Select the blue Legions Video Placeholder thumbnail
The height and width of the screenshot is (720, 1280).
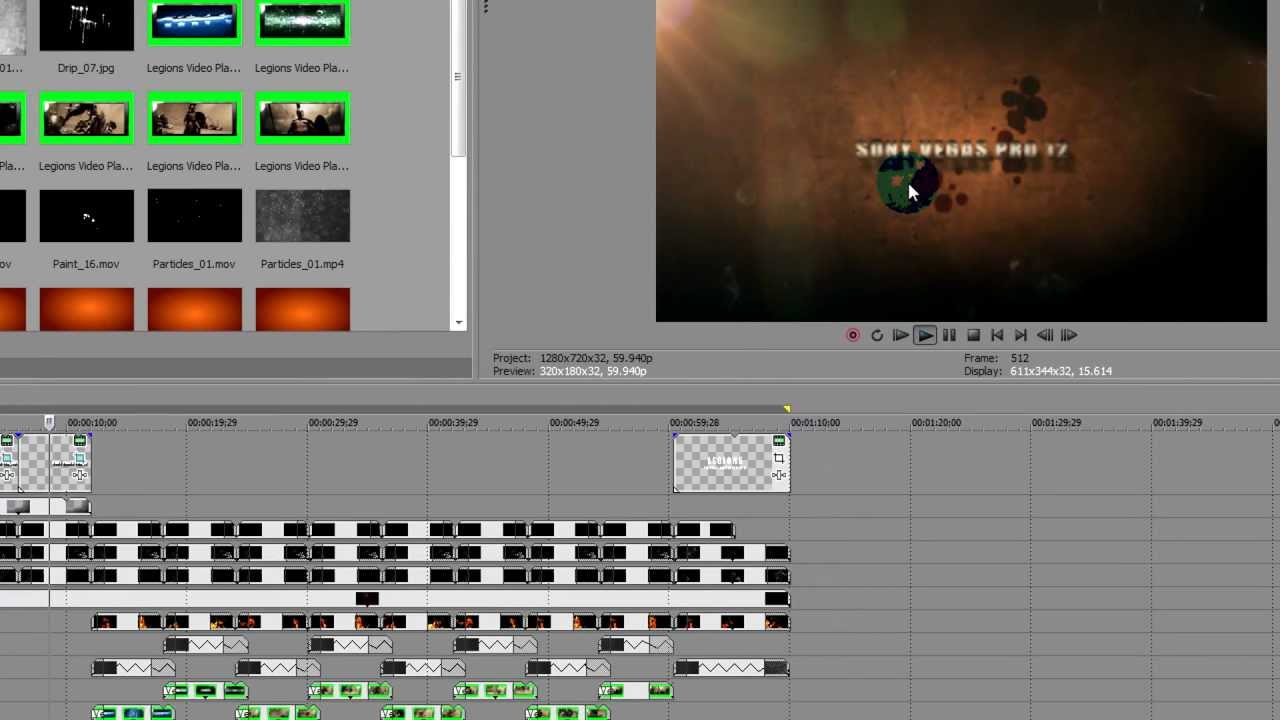coord(194,22)
